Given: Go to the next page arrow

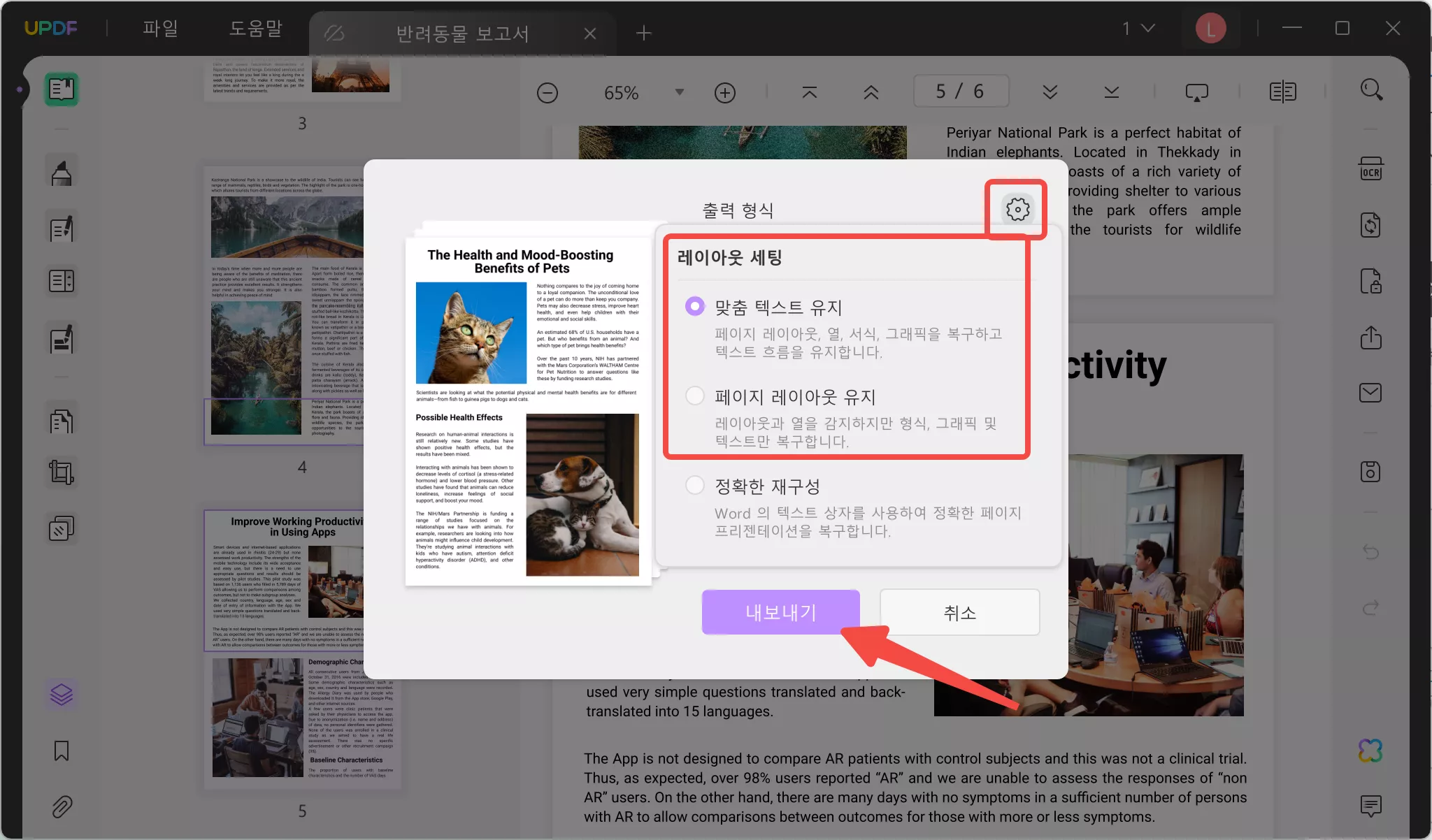Looking at the screenshot, I should tap(1050, 92).
